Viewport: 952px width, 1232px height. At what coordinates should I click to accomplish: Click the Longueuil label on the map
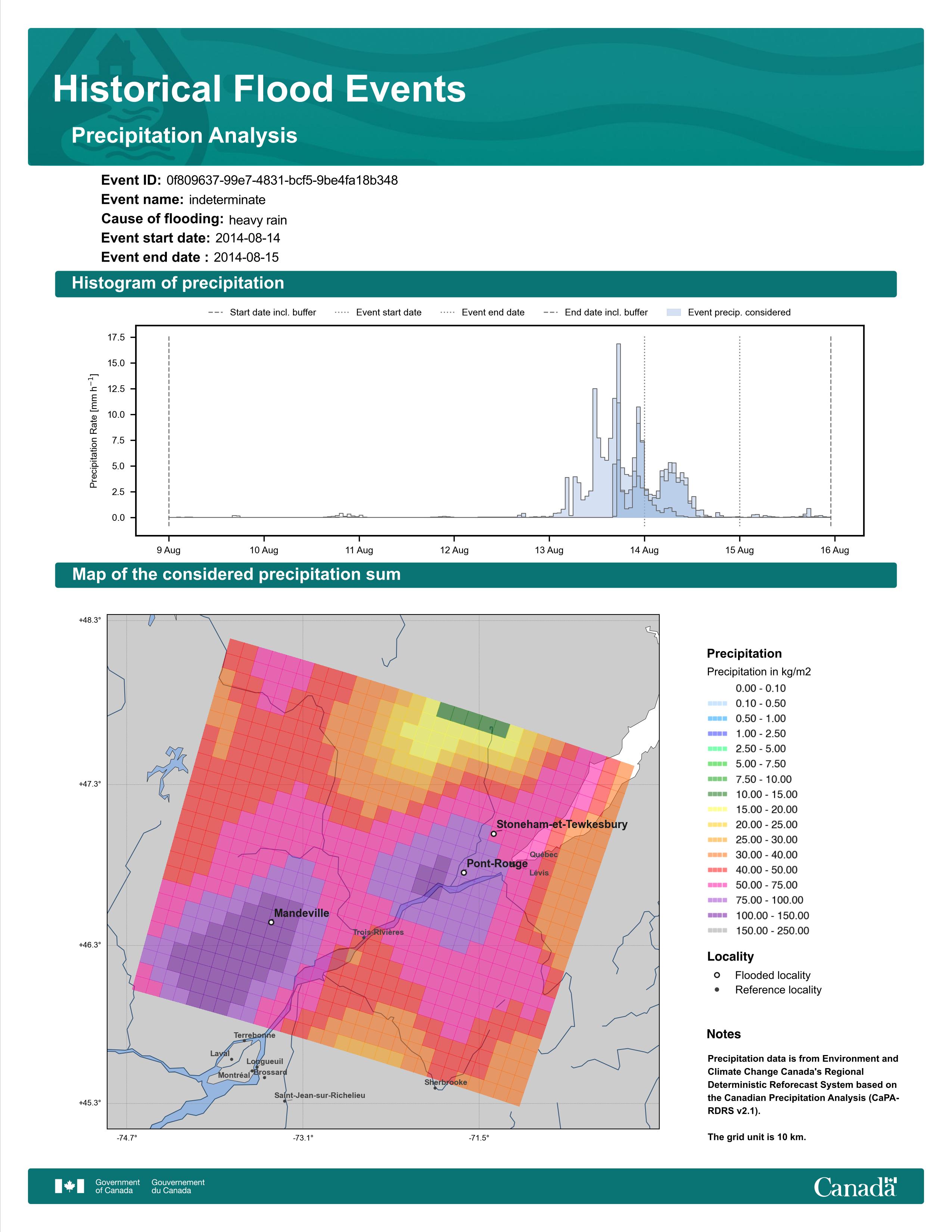pos(265,1062)
